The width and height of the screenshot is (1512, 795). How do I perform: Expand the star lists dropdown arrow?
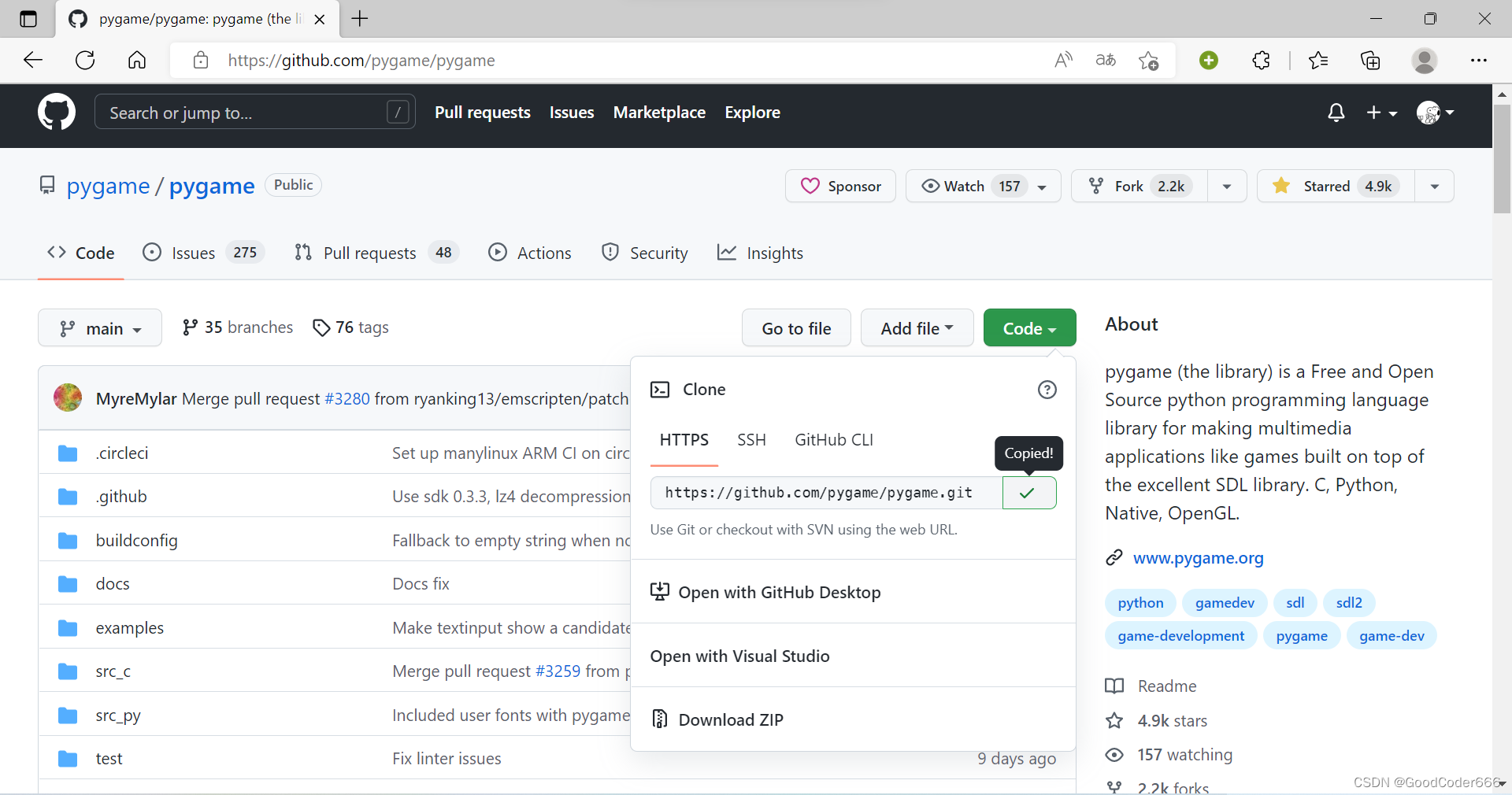pyautogui.click(x=1434, y=187)
